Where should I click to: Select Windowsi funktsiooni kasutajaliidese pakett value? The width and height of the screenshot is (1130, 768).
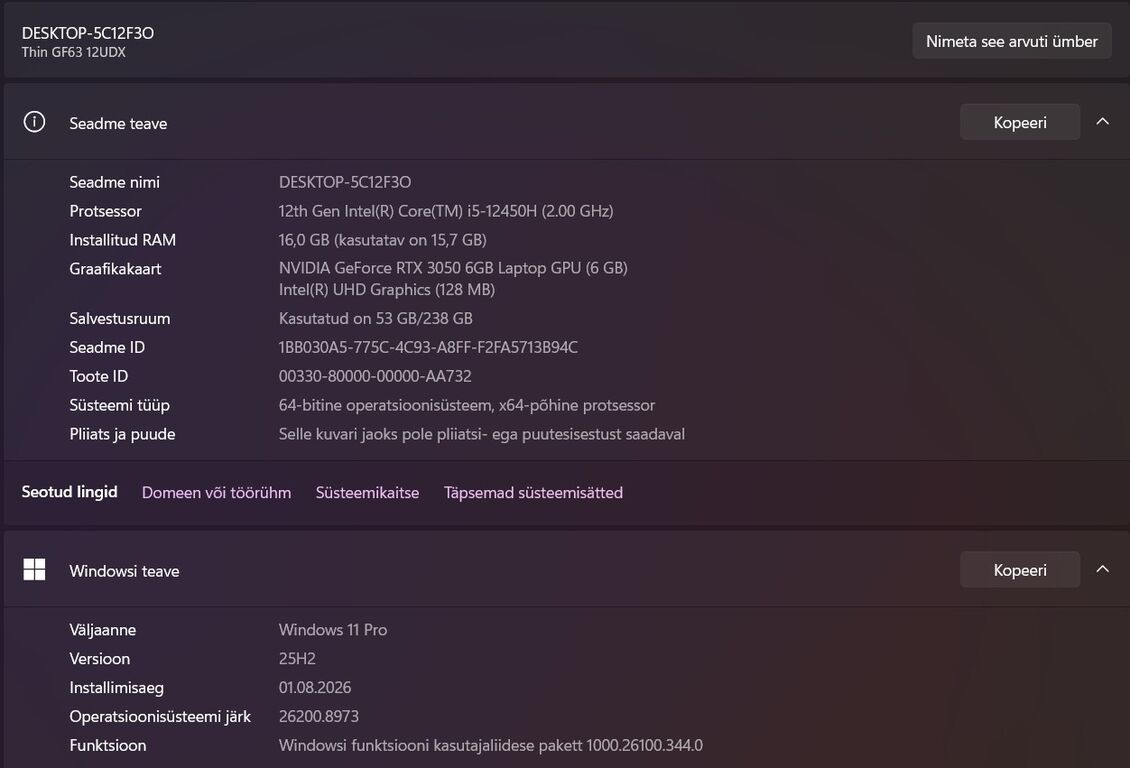click(x=491, y=745)
